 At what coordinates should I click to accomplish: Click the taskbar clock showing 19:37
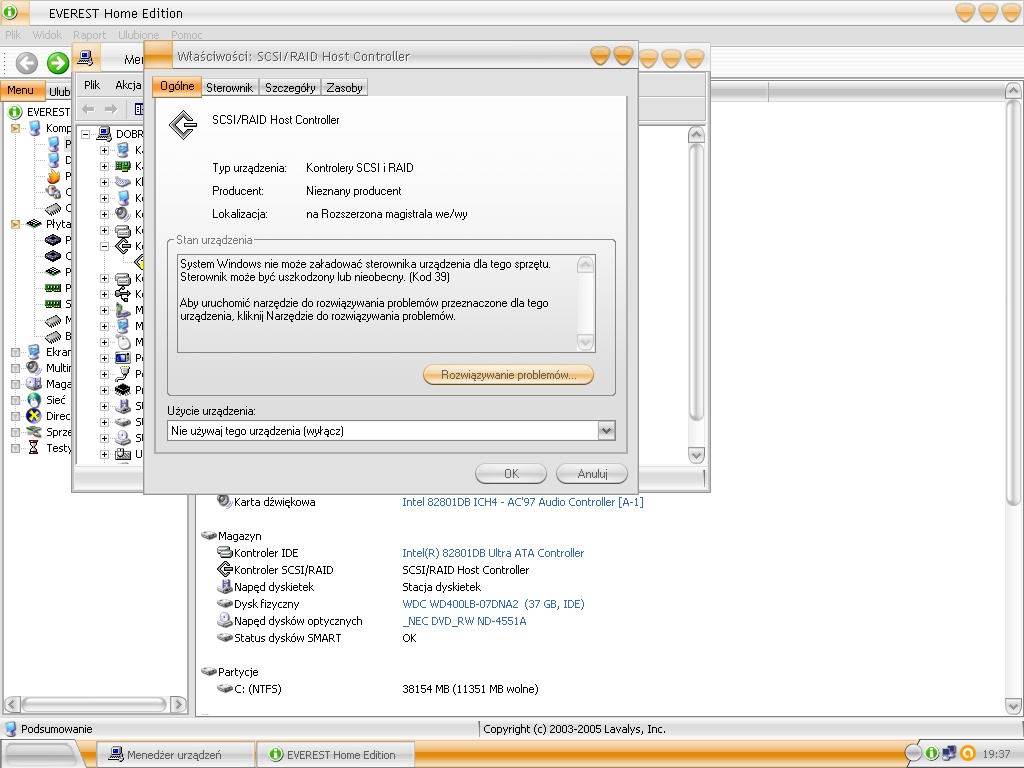click(x=996, y=754)
